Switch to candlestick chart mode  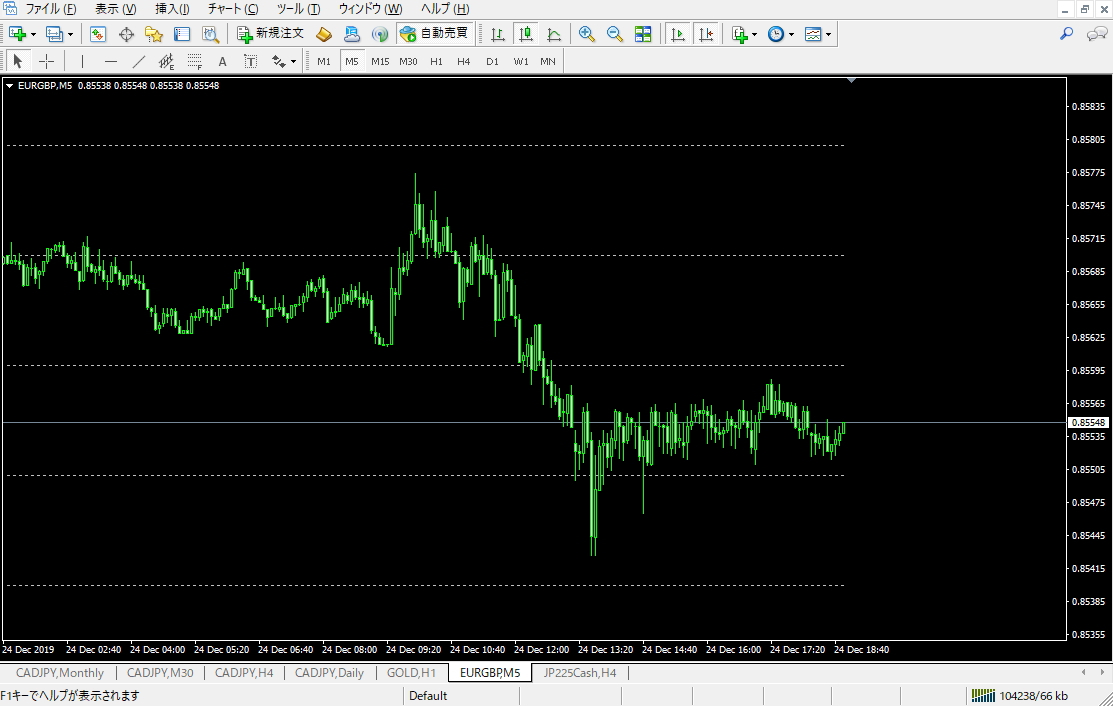tap(526, 34)
